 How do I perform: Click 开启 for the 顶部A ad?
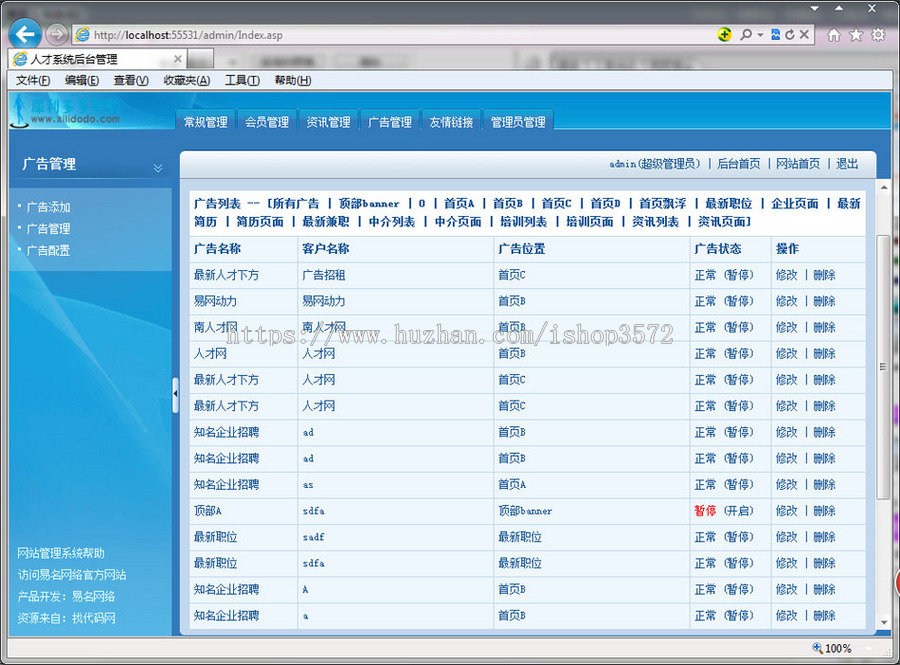pyautogui.click(x=738, y=511)
